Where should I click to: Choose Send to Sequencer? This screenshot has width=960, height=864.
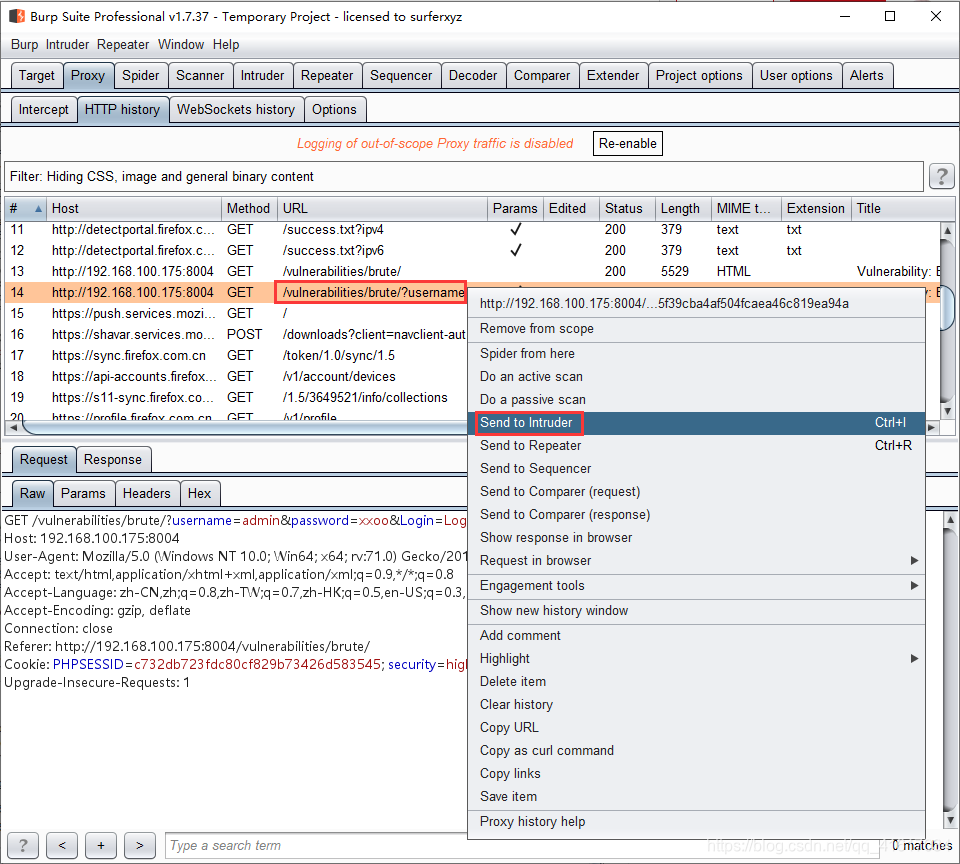coord(696,468)
